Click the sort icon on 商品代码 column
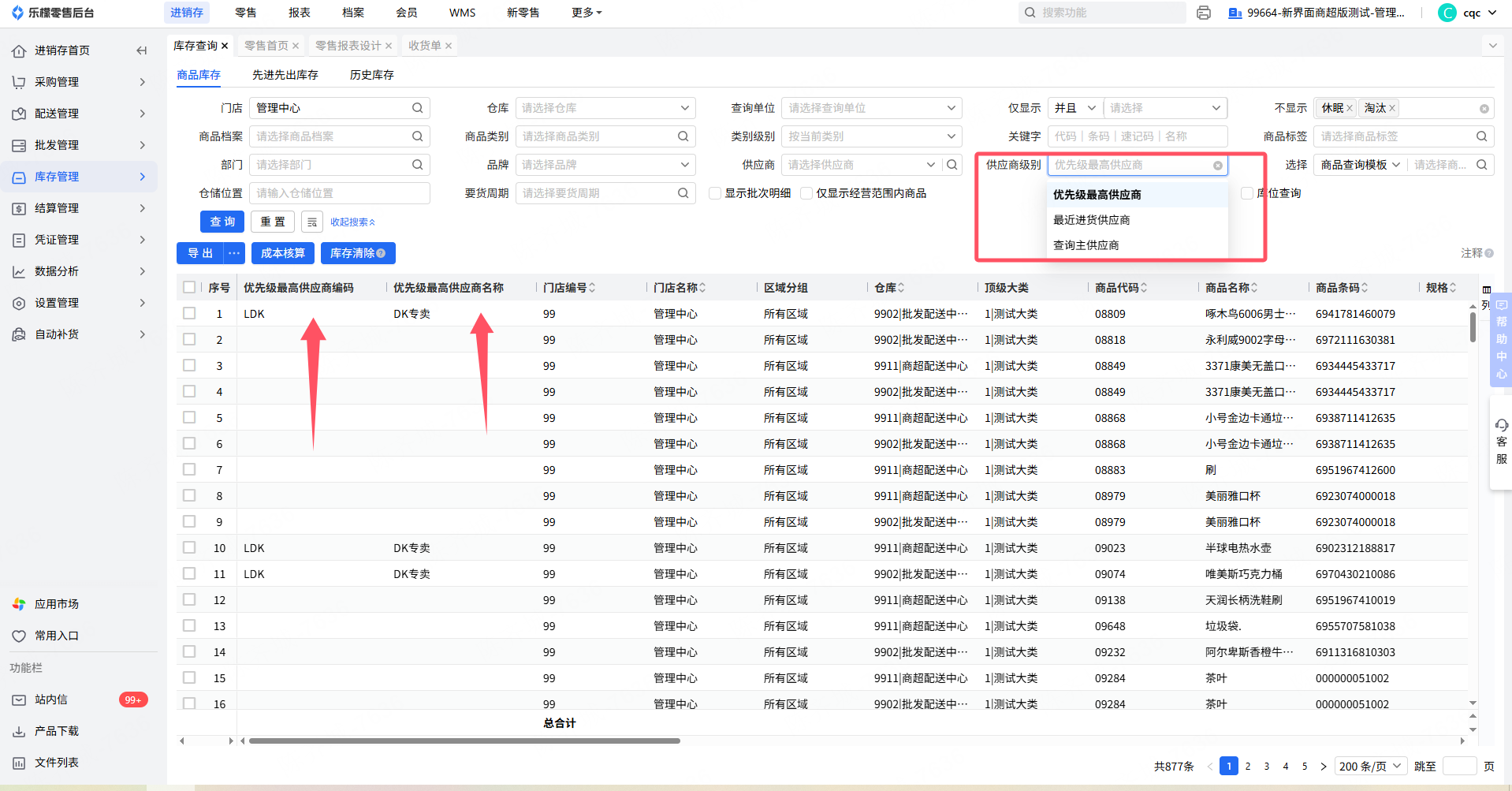Screen dimensions: 1512x791 point(1144,288)
